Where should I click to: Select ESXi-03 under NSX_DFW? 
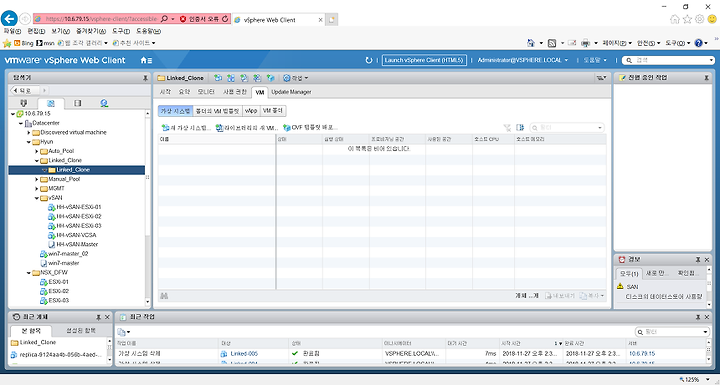point(54,300)
